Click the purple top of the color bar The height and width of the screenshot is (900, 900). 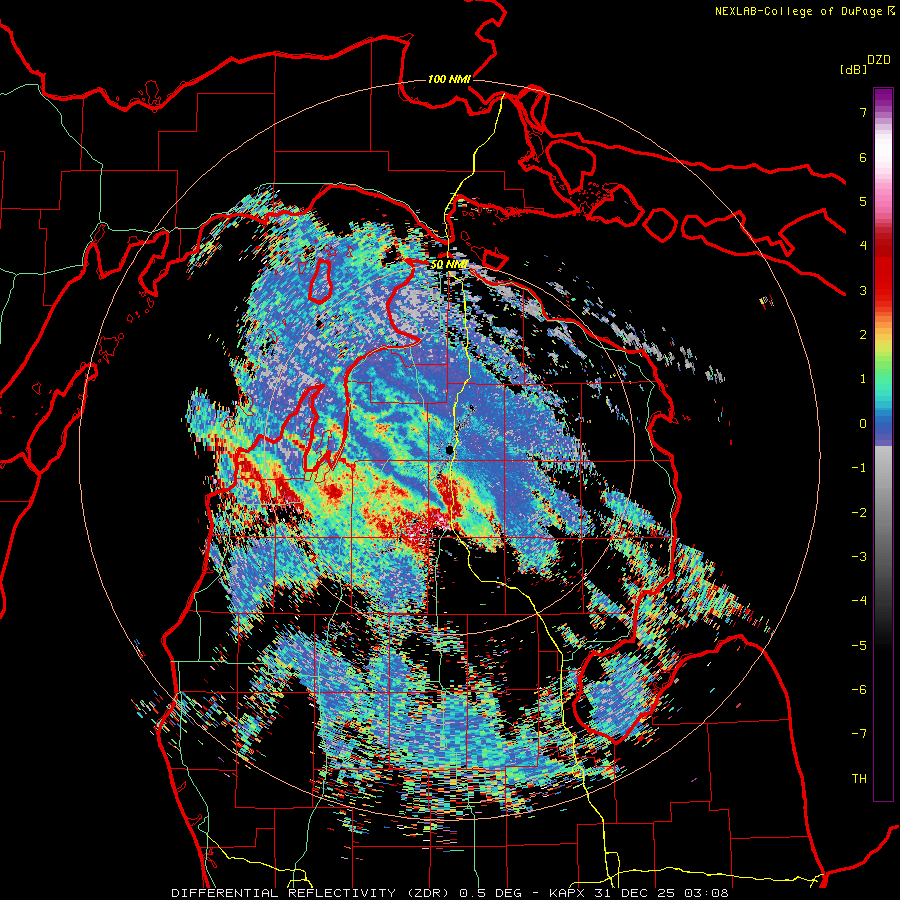pos(883,98)
